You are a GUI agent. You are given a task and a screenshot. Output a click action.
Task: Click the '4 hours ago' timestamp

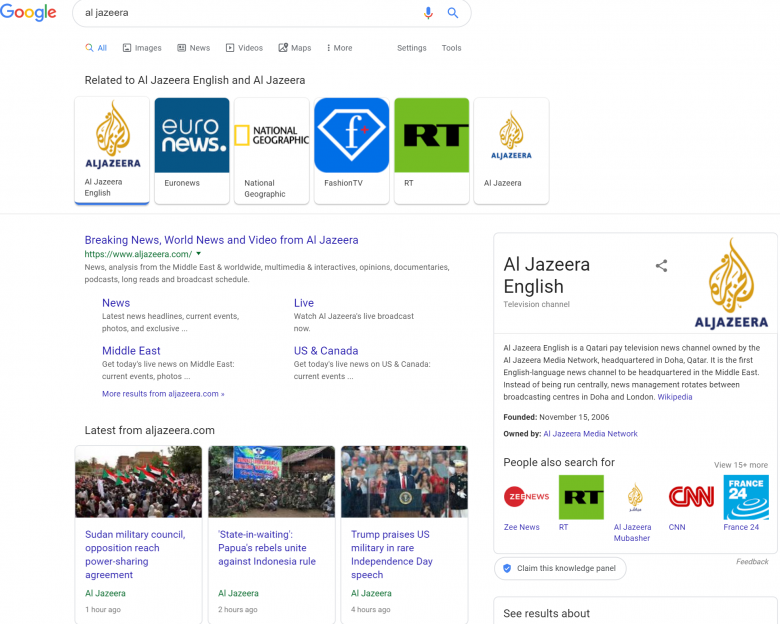(371, 610)
